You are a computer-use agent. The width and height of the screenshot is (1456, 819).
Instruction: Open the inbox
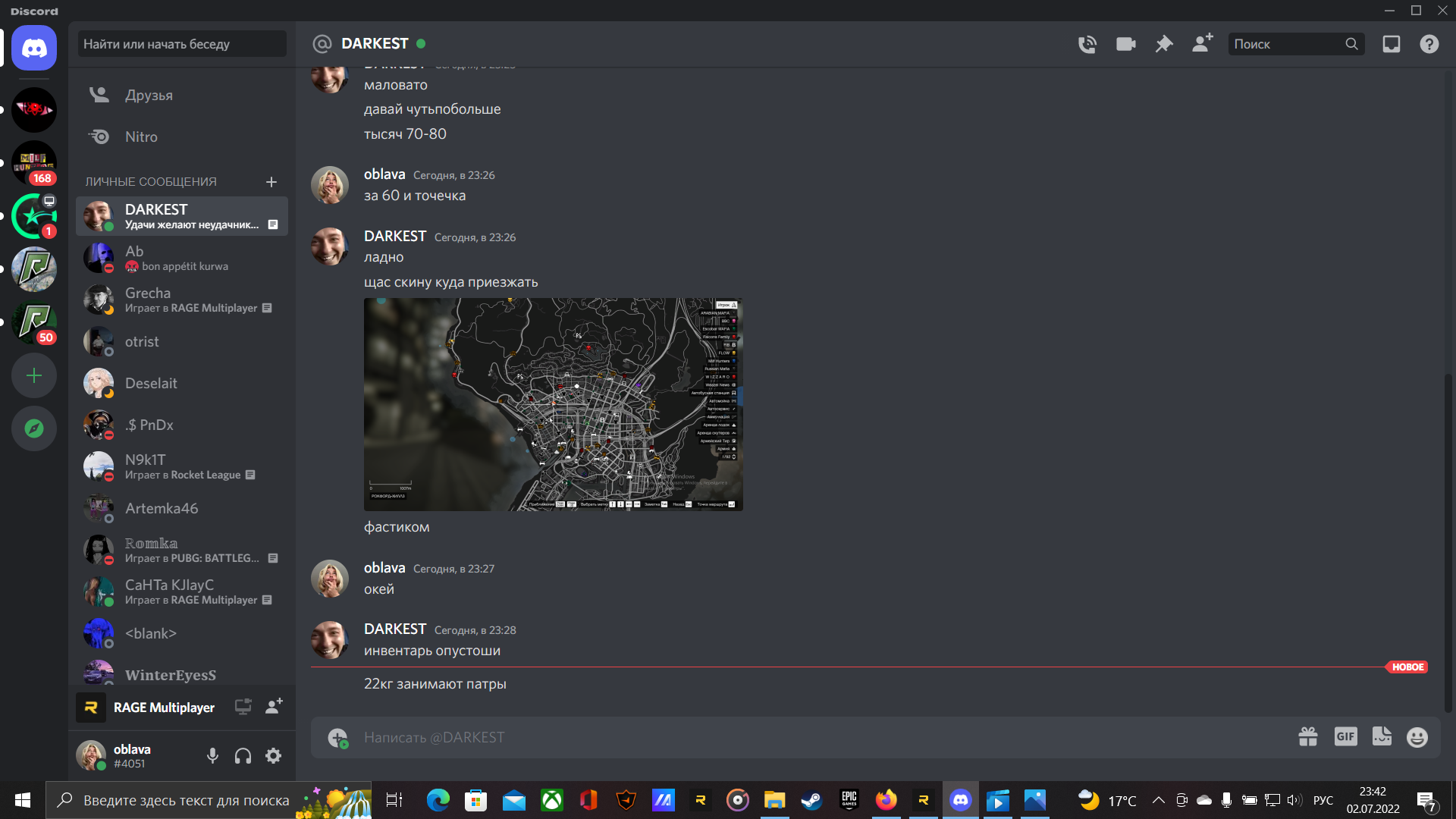pyautogui.click(x=1392, y=44)
